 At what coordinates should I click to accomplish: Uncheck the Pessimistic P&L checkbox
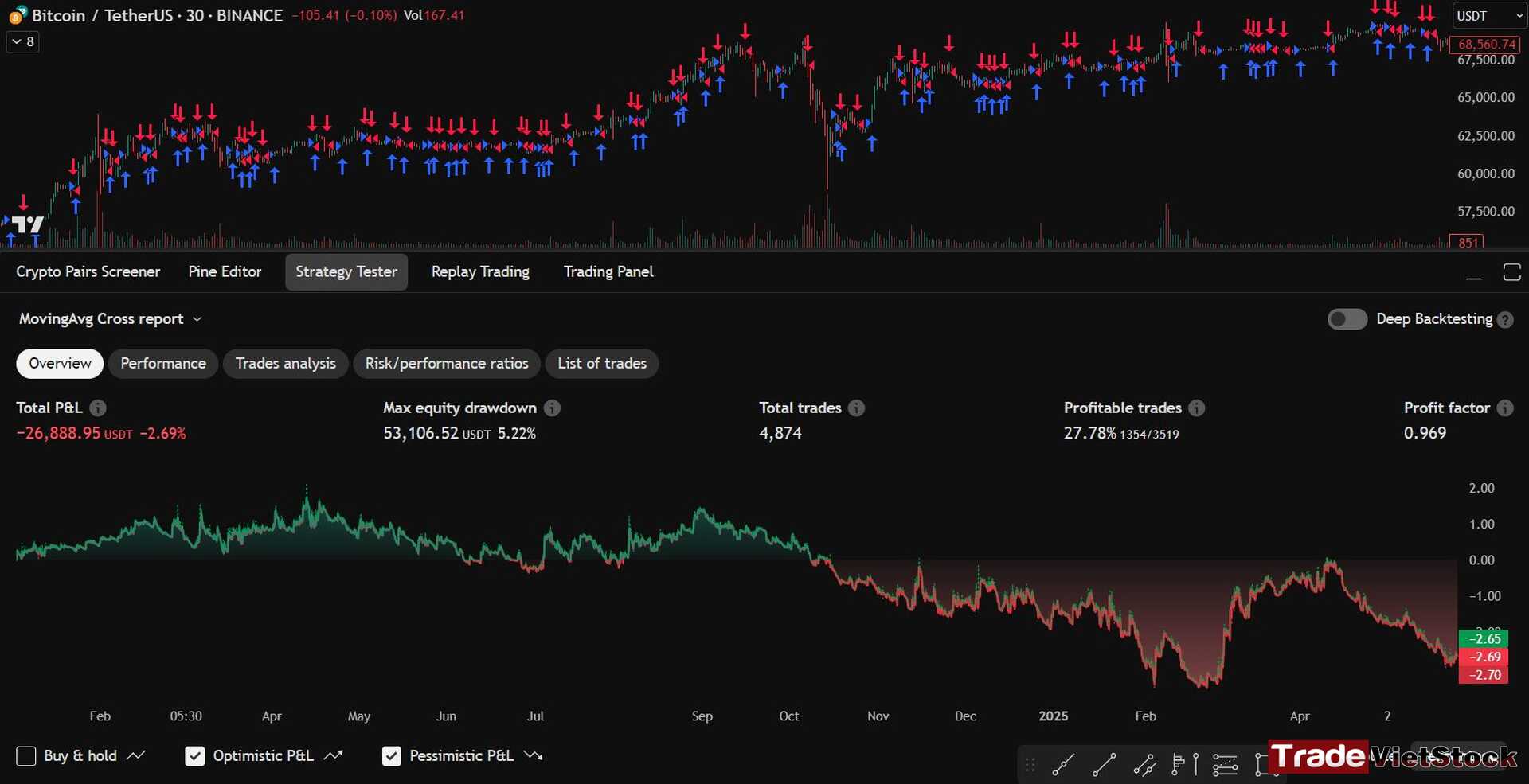[x=392, y=756]
